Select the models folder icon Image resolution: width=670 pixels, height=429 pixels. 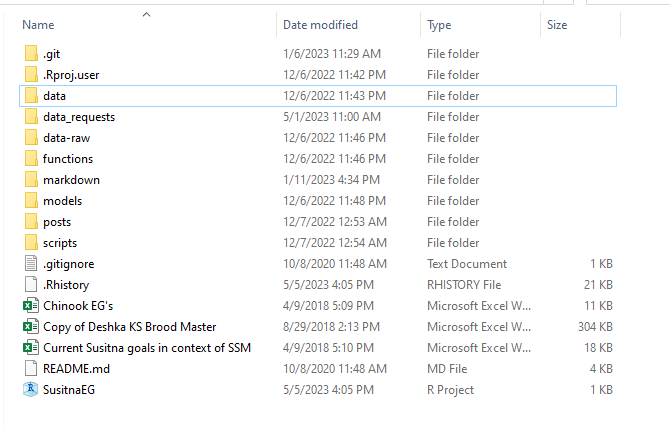point(31,200)
